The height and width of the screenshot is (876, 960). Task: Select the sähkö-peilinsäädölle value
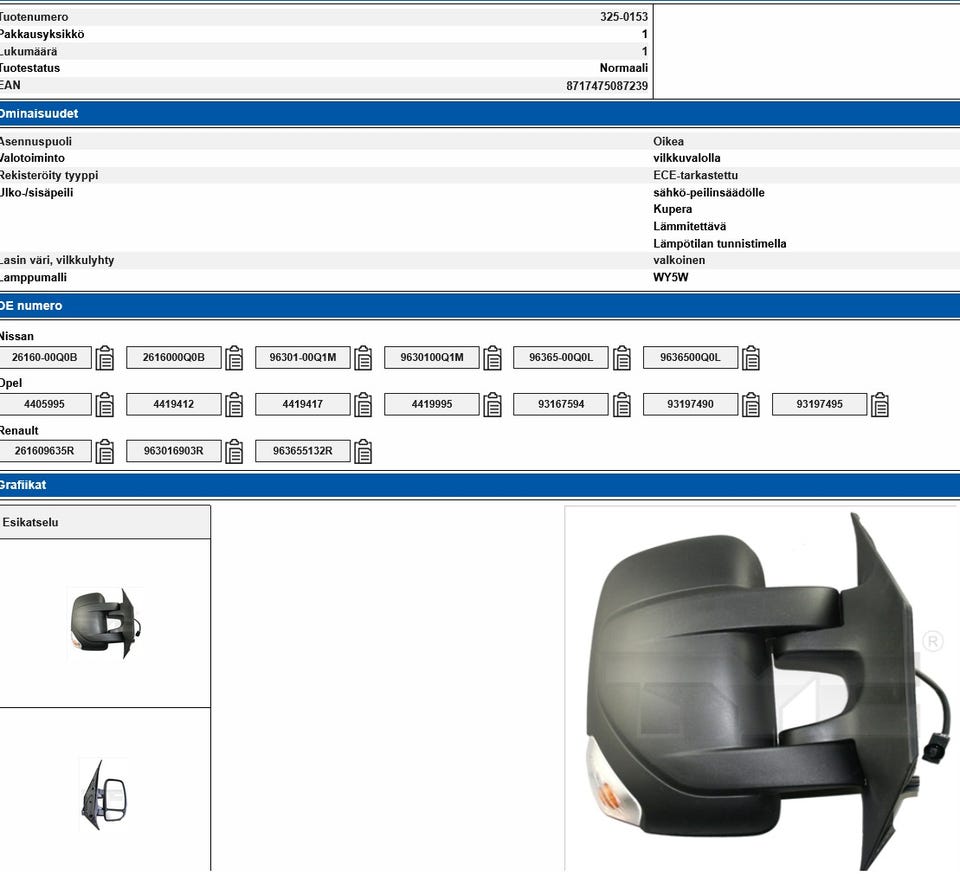708,192
